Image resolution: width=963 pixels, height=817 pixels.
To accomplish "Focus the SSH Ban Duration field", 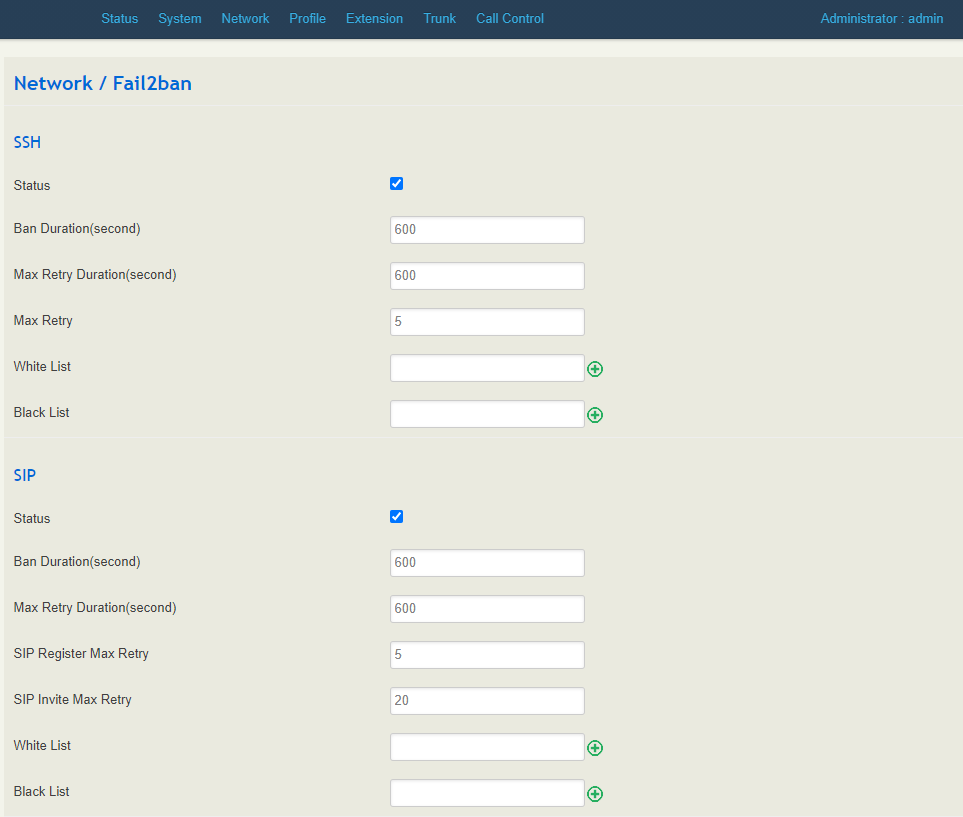I will coord(487,230).
